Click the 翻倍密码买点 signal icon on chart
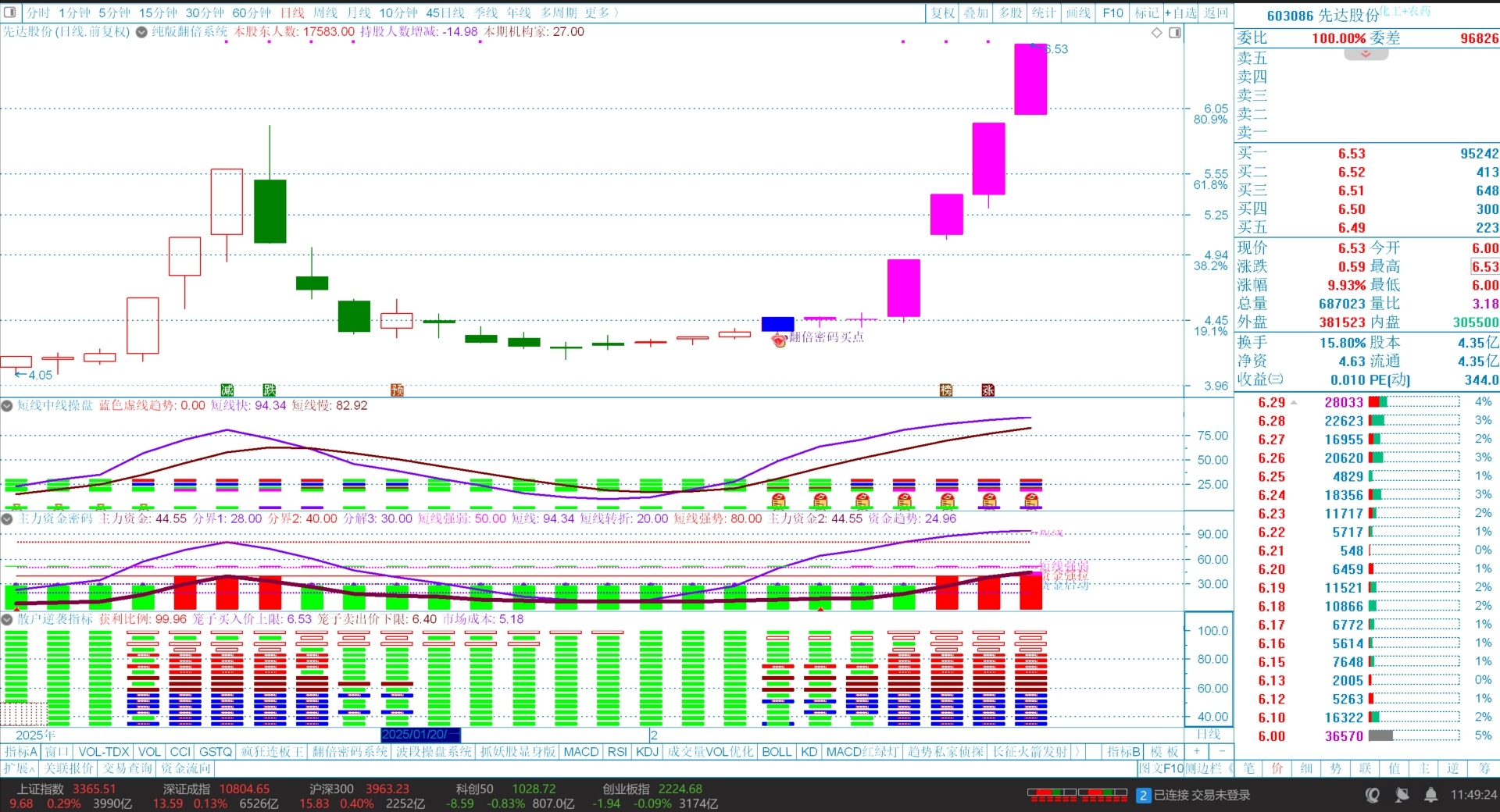 click(x=779, y=340)
